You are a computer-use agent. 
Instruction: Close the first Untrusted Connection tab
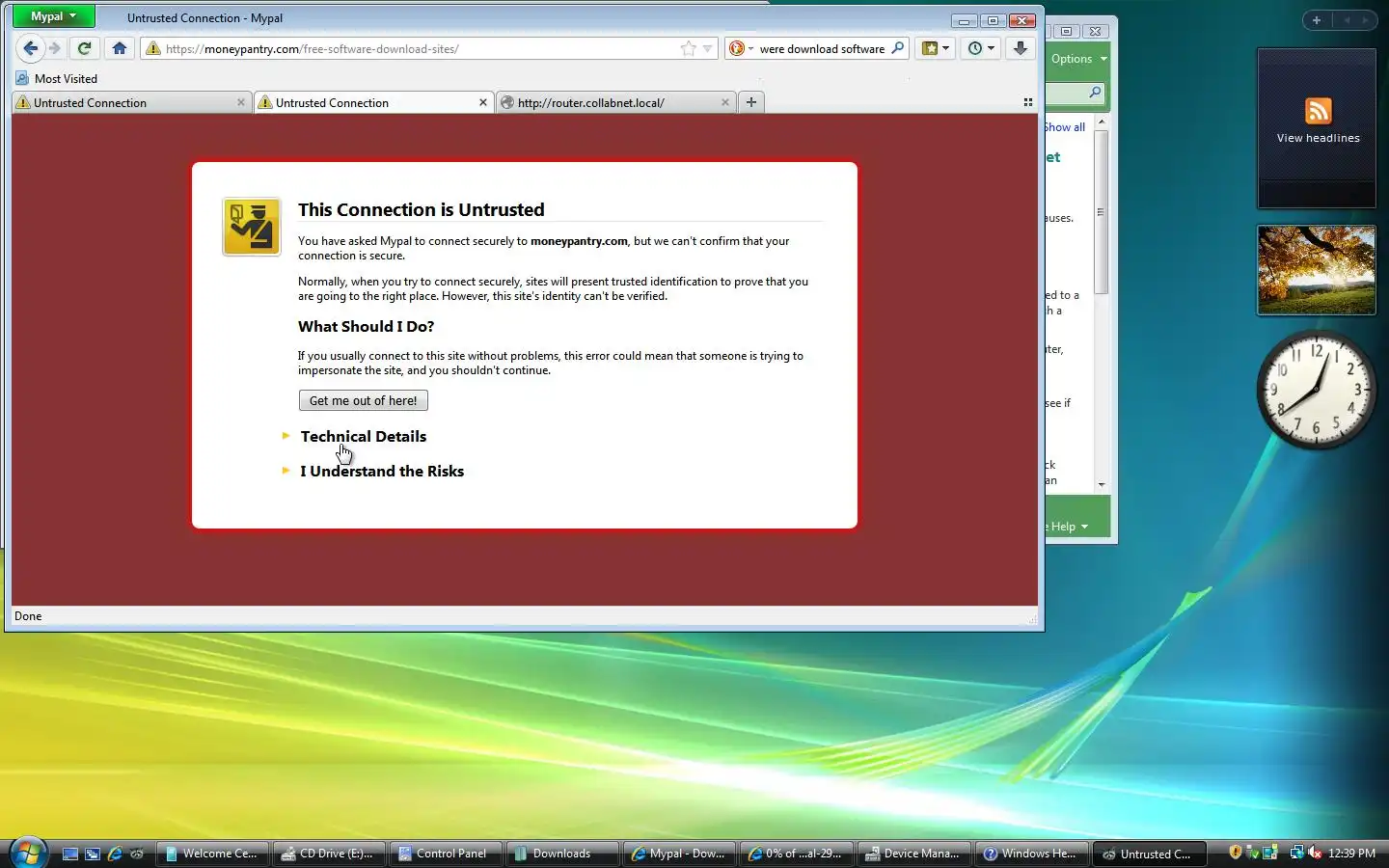241,102
